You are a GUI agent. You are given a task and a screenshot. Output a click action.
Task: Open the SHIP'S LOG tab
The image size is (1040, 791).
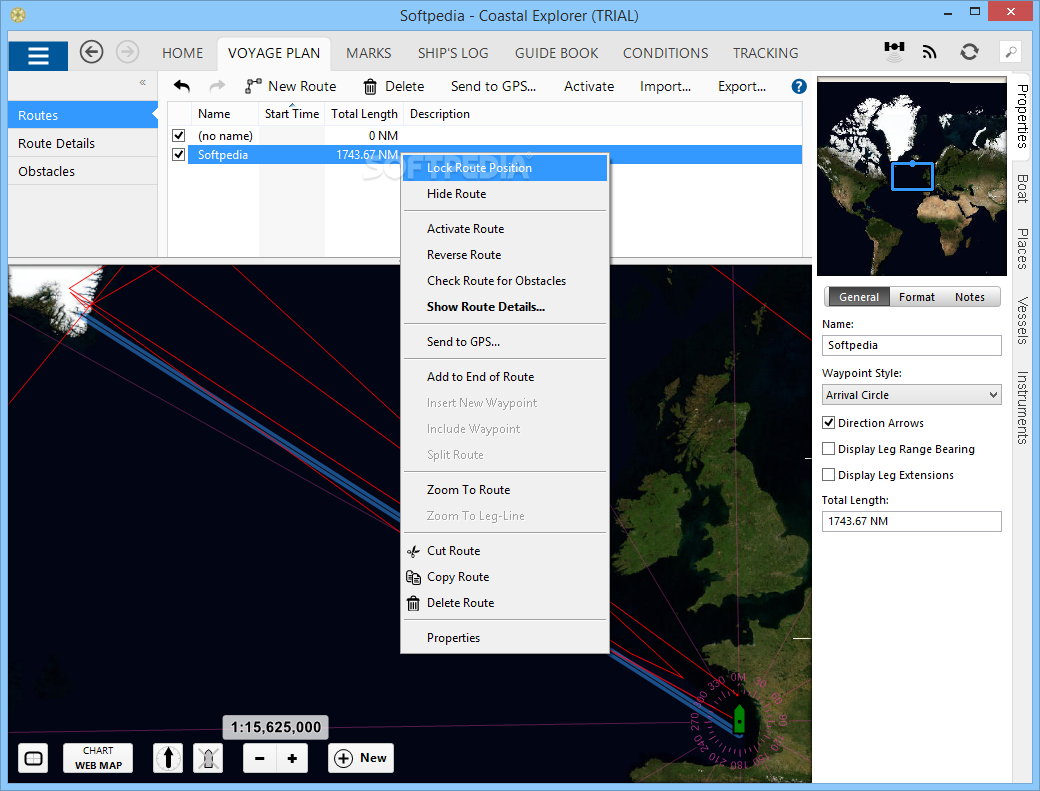(453, 53)
